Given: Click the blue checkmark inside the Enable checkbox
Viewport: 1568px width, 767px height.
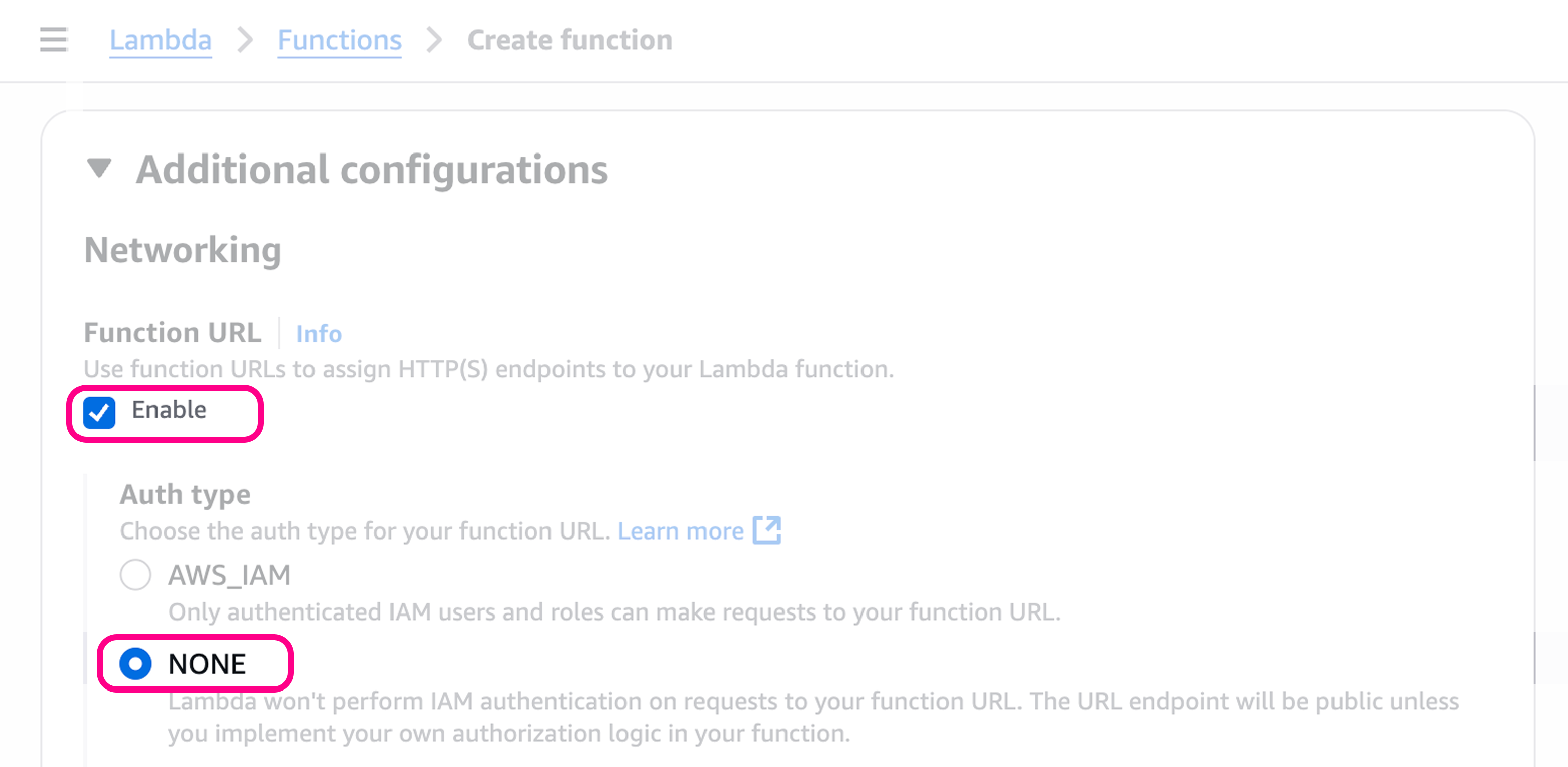Looking at the screenshot, I should click(x=99, y=412).
